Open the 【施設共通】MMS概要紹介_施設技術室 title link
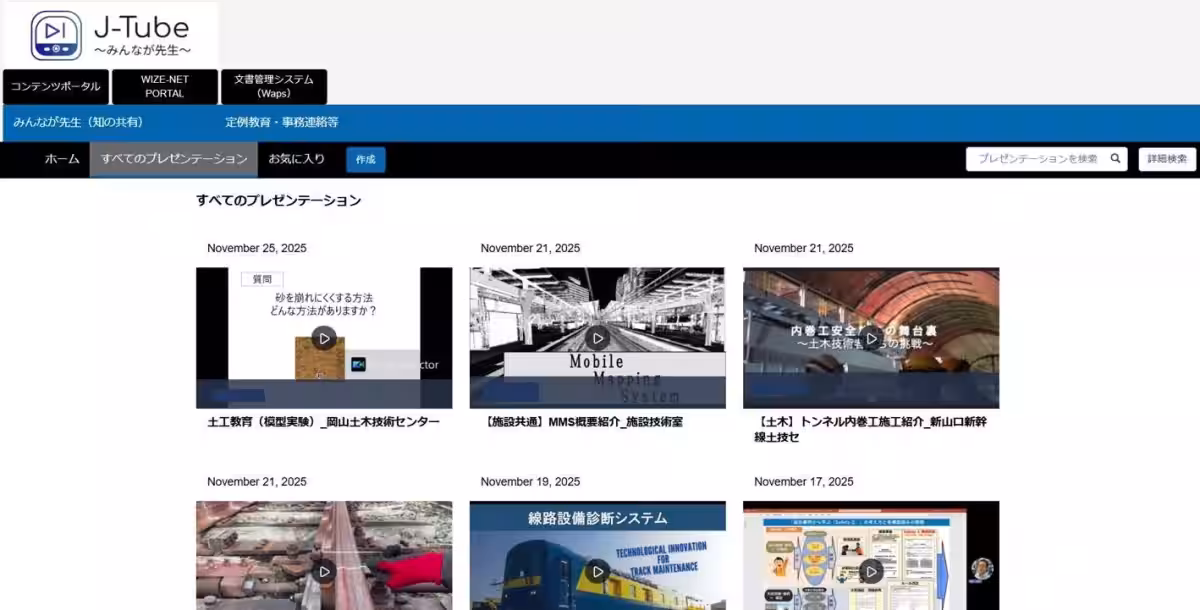This screenshot has width=1200, height=610. [583, 422]
